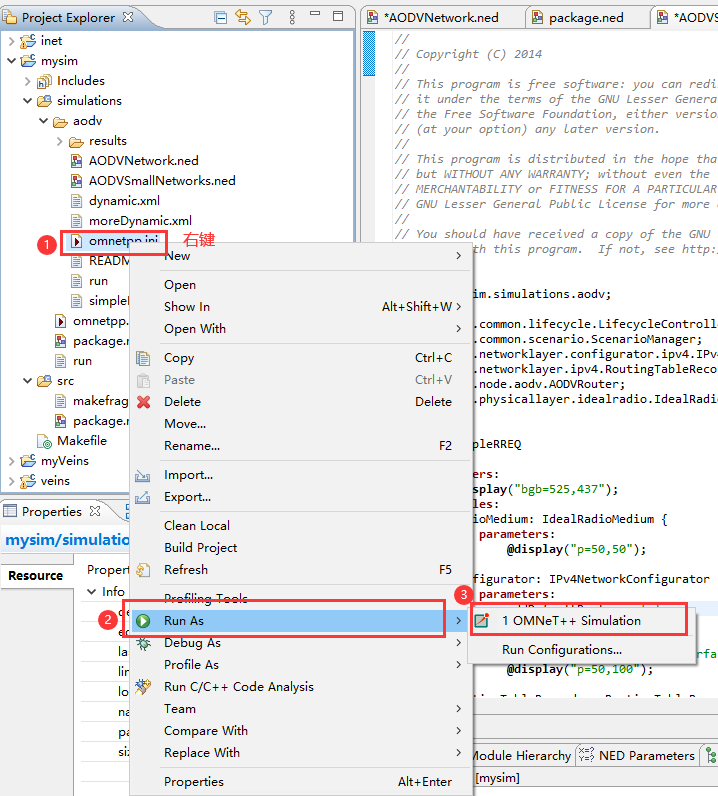
Task: Open the filter icon in Project Explorer
Action: [266, 18]
